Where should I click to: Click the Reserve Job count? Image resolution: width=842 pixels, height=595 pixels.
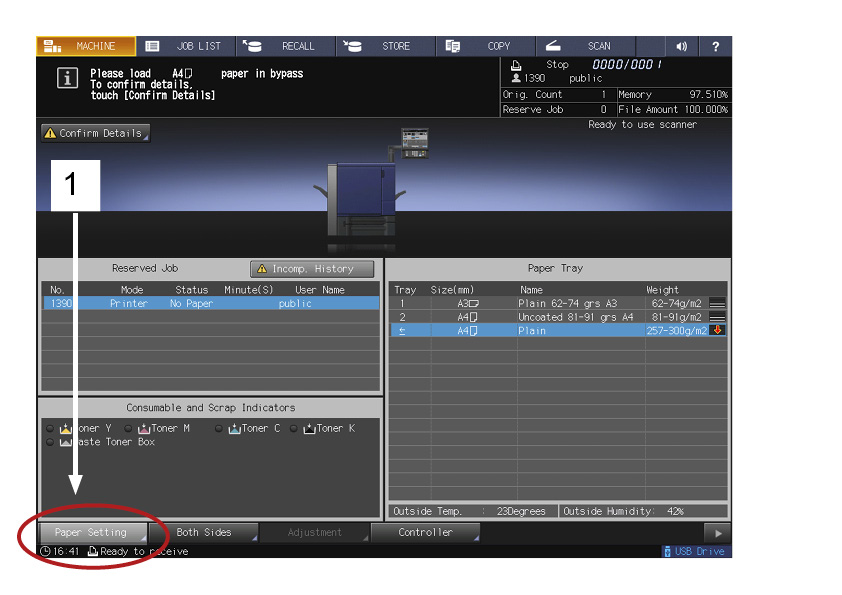pyautogui.click(x=604, y=110)
